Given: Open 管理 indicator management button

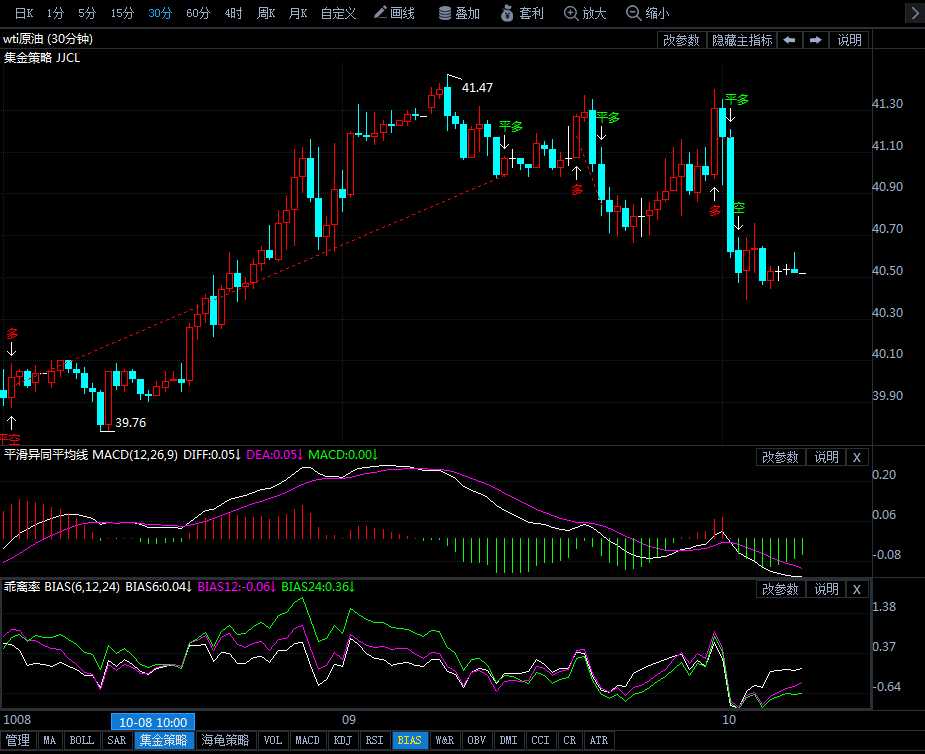Looking at the screenshot, I should [18, 741].
